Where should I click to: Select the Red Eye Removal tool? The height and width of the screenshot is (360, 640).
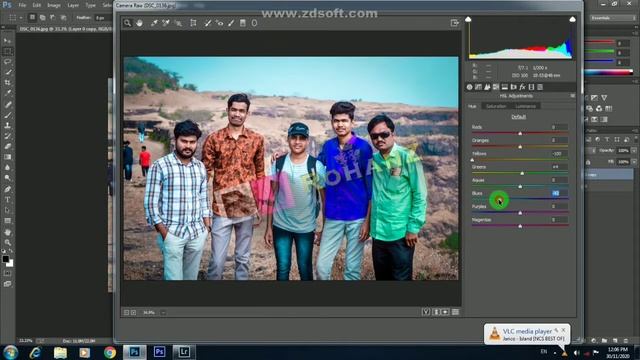click(220, 23)
